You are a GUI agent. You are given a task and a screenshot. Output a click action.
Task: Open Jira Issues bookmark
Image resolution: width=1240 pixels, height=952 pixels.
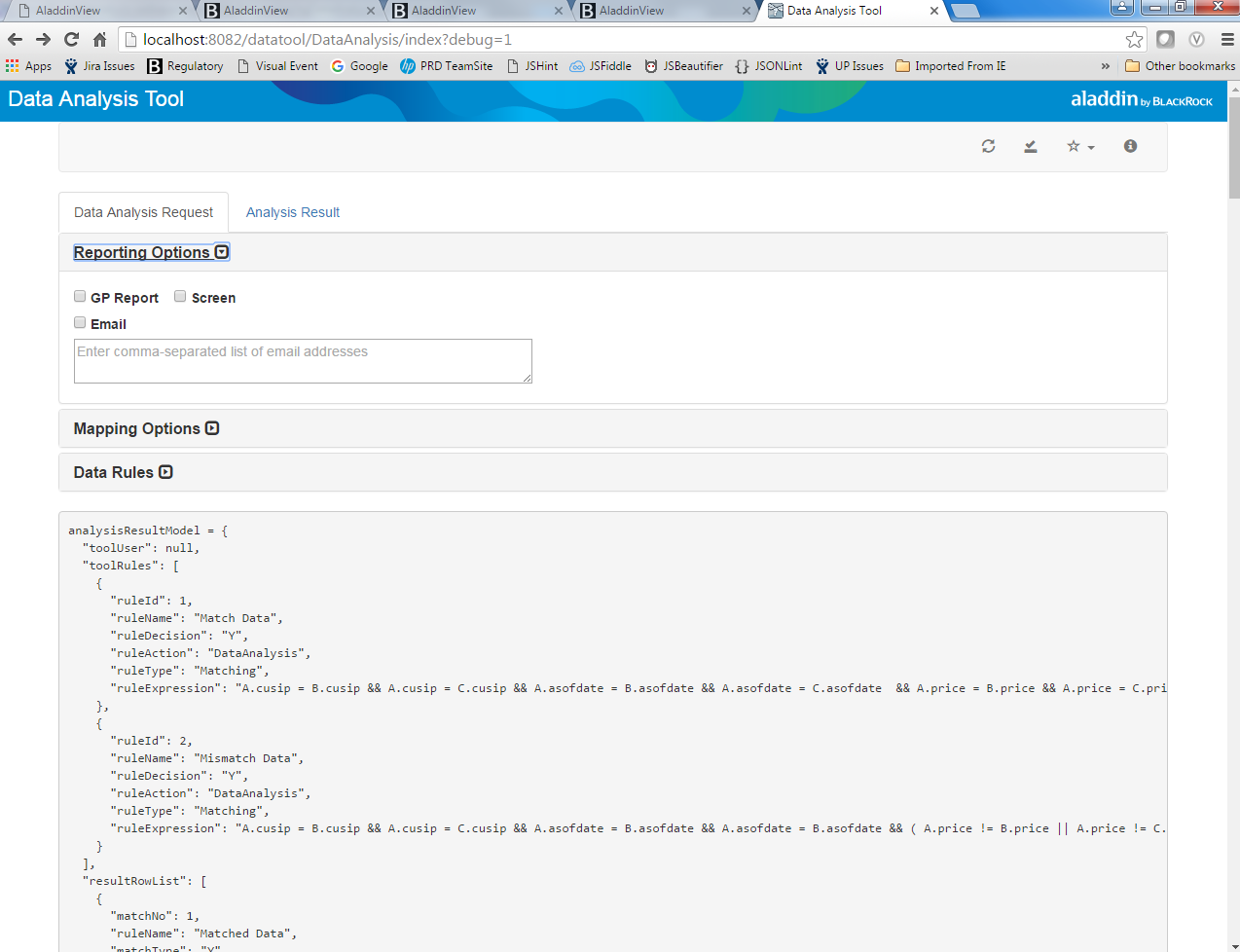pyautogui.click(x=99, y=66)
